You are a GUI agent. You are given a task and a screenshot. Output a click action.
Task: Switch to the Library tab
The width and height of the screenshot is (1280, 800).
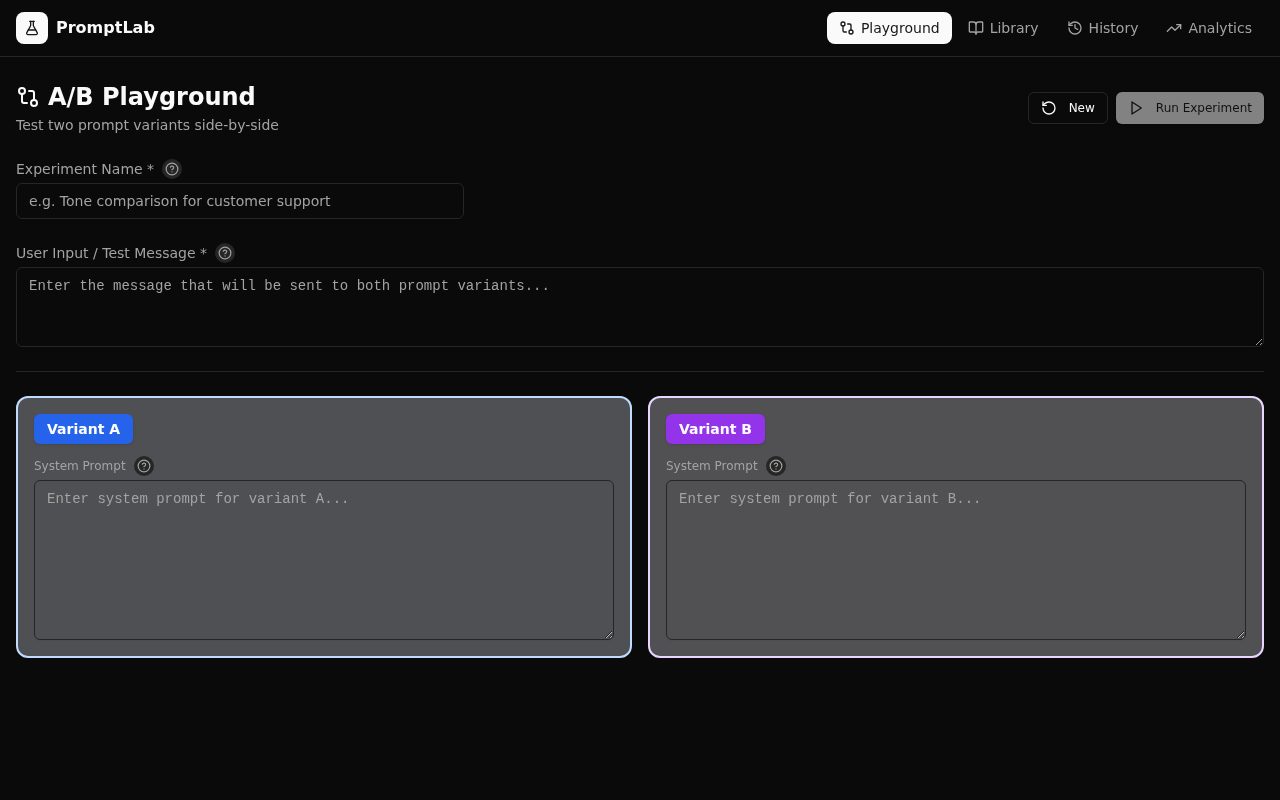point(1003,28)
